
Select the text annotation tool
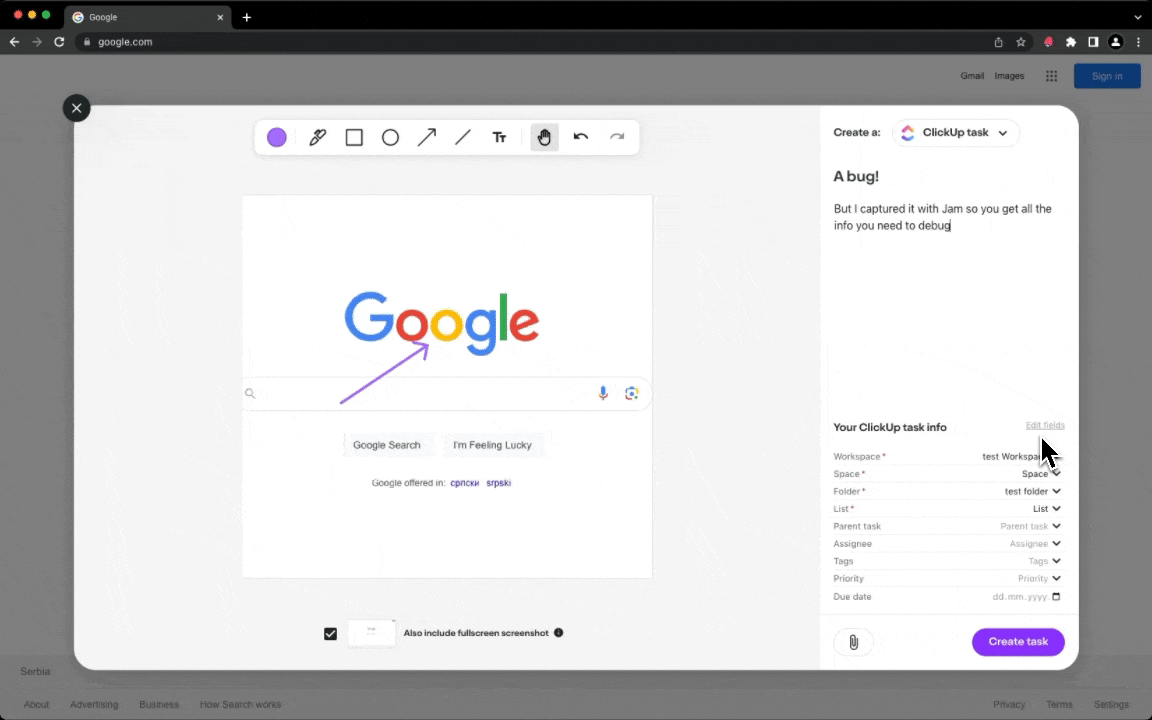tap(500, 137)
